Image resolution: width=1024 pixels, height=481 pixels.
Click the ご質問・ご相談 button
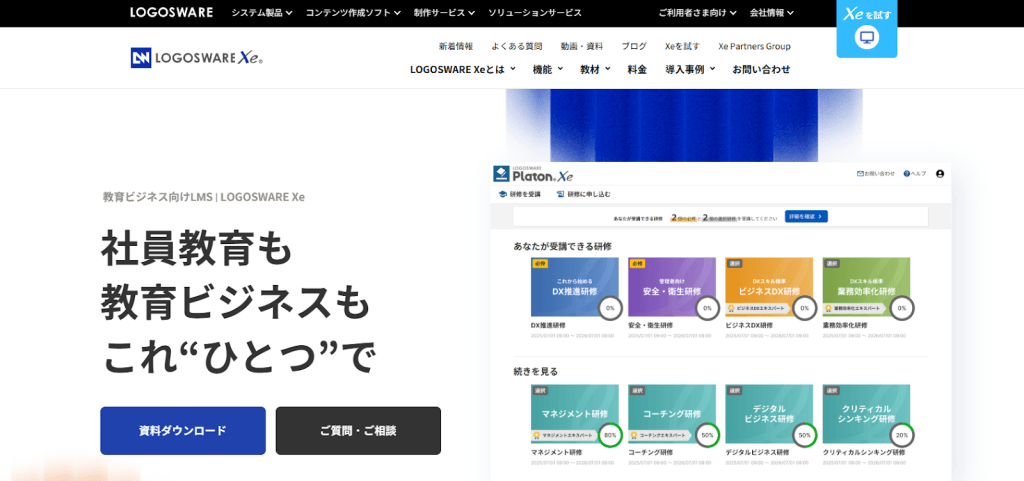click(x=358, y=431)
